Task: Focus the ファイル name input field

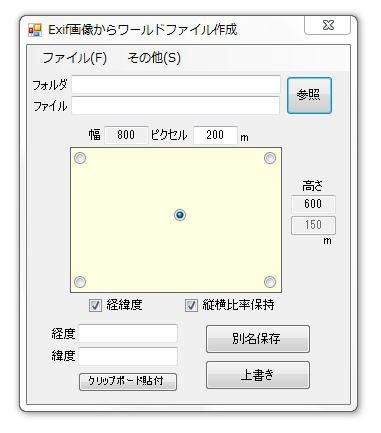Action: [x=176, y=106]
